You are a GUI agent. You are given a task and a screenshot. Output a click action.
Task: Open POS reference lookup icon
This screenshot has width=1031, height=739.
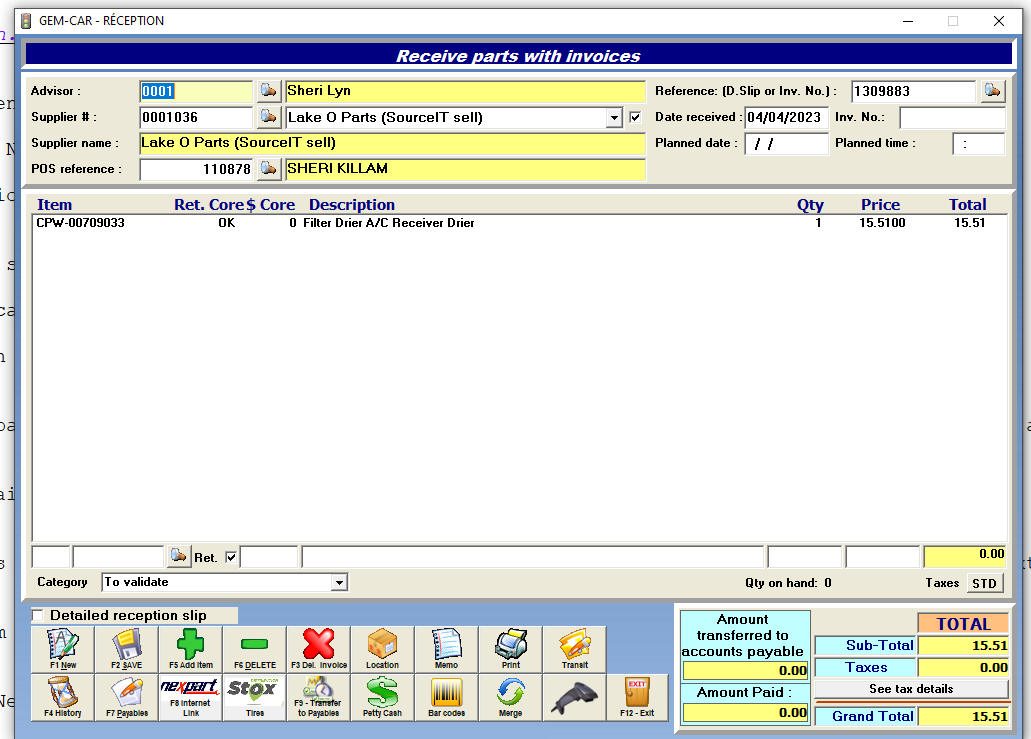point(268,169)
